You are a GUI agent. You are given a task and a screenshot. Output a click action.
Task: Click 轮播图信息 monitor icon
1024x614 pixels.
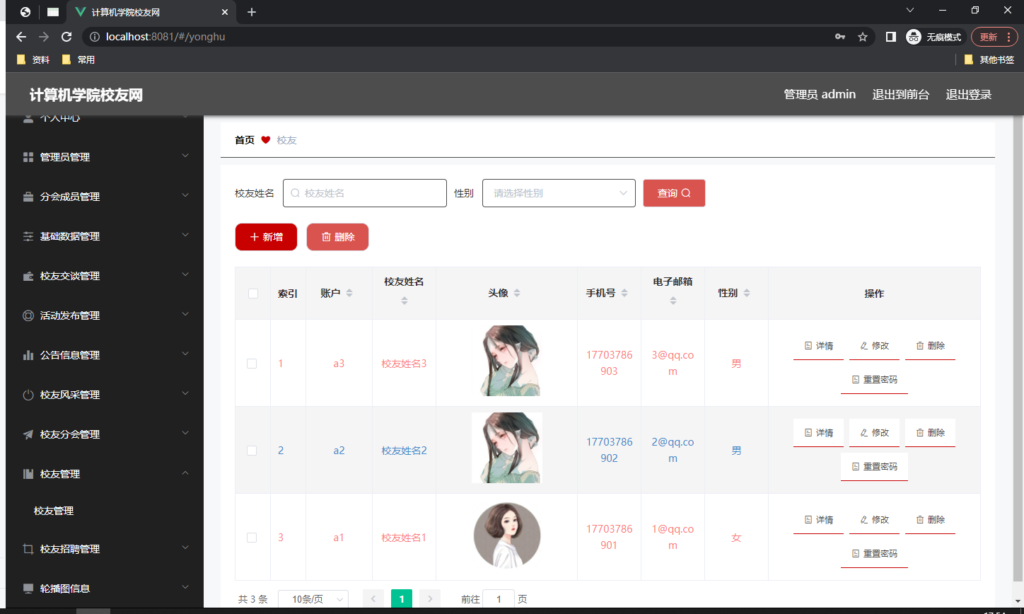[28, 589]
